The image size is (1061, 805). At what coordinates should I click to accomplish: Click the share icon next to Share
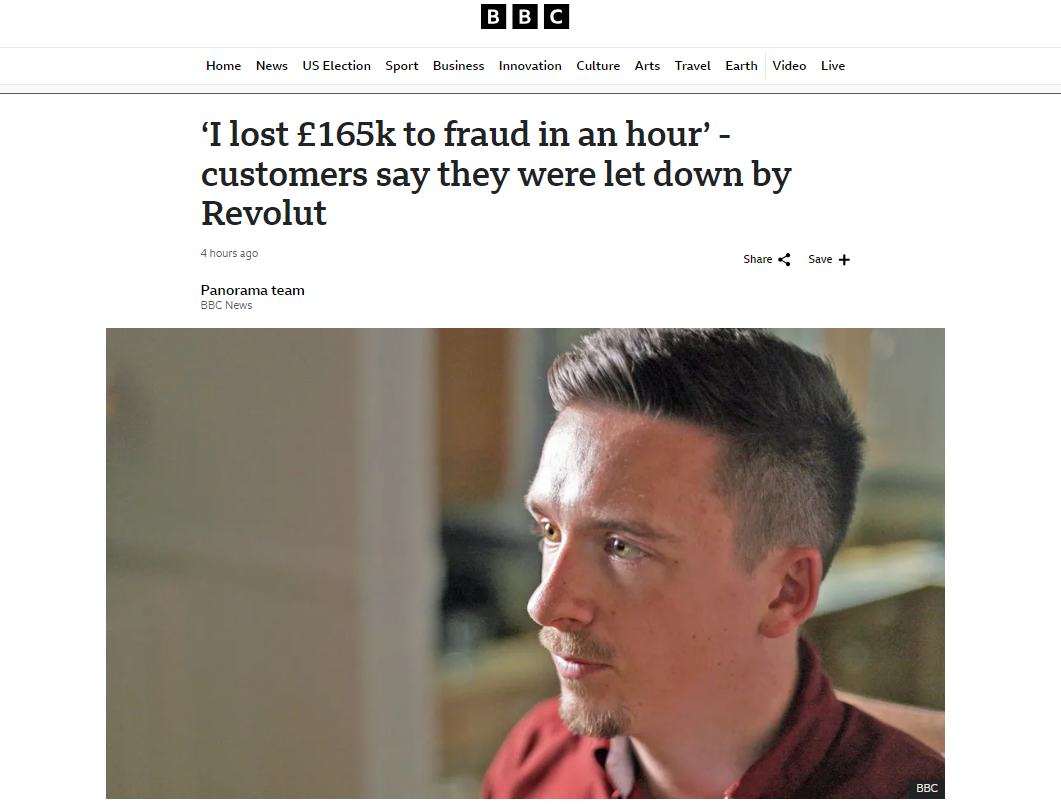coord(784,260)
